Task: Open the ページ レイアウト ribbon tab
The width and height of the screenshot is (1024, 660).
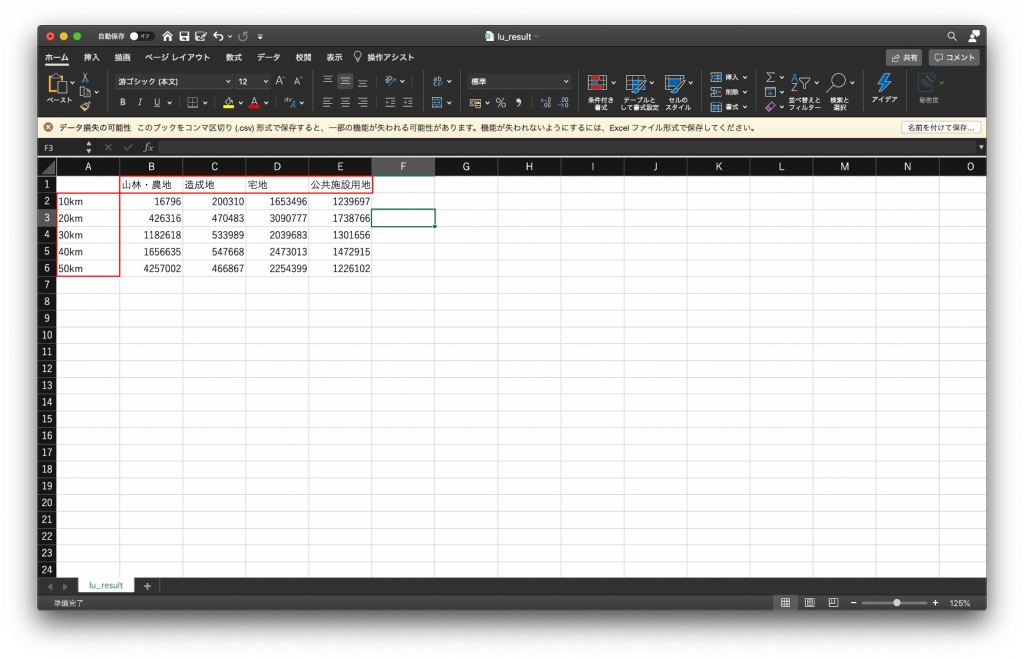Action: (x=178, y=57)
